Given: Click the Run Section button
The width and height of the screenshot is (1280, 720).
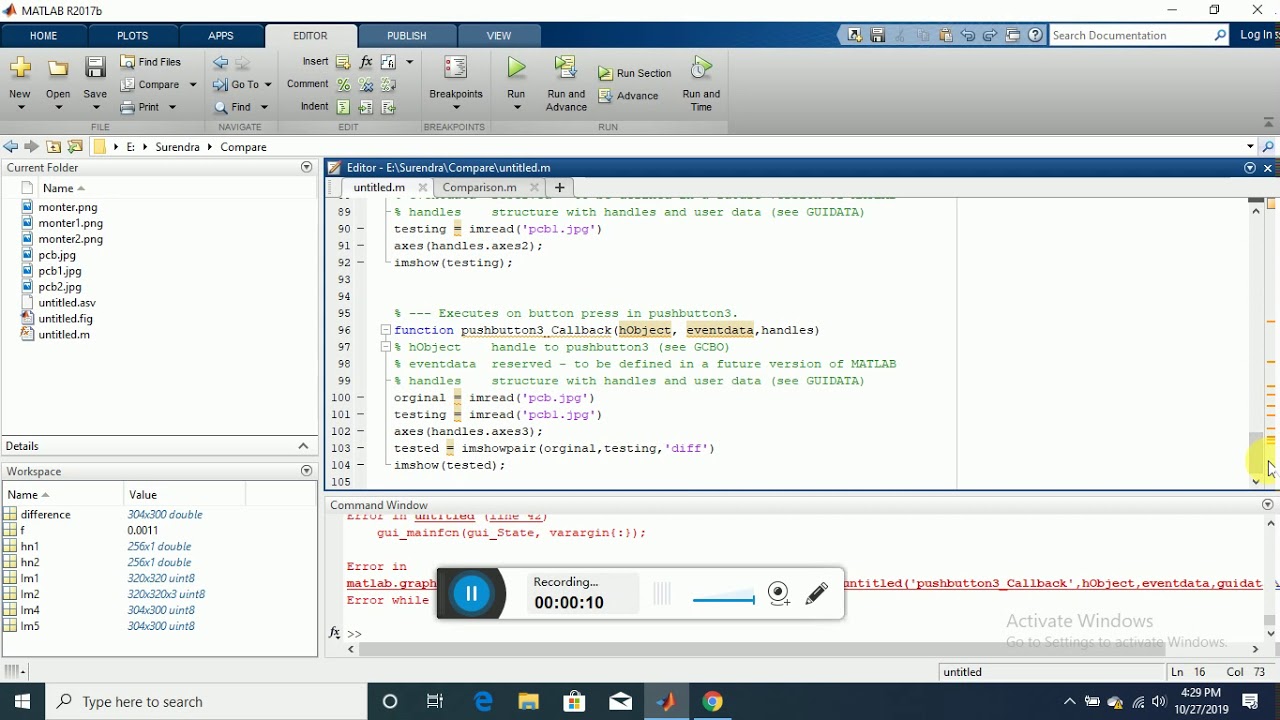Looking at the screenshot, I should click(635, 73).
